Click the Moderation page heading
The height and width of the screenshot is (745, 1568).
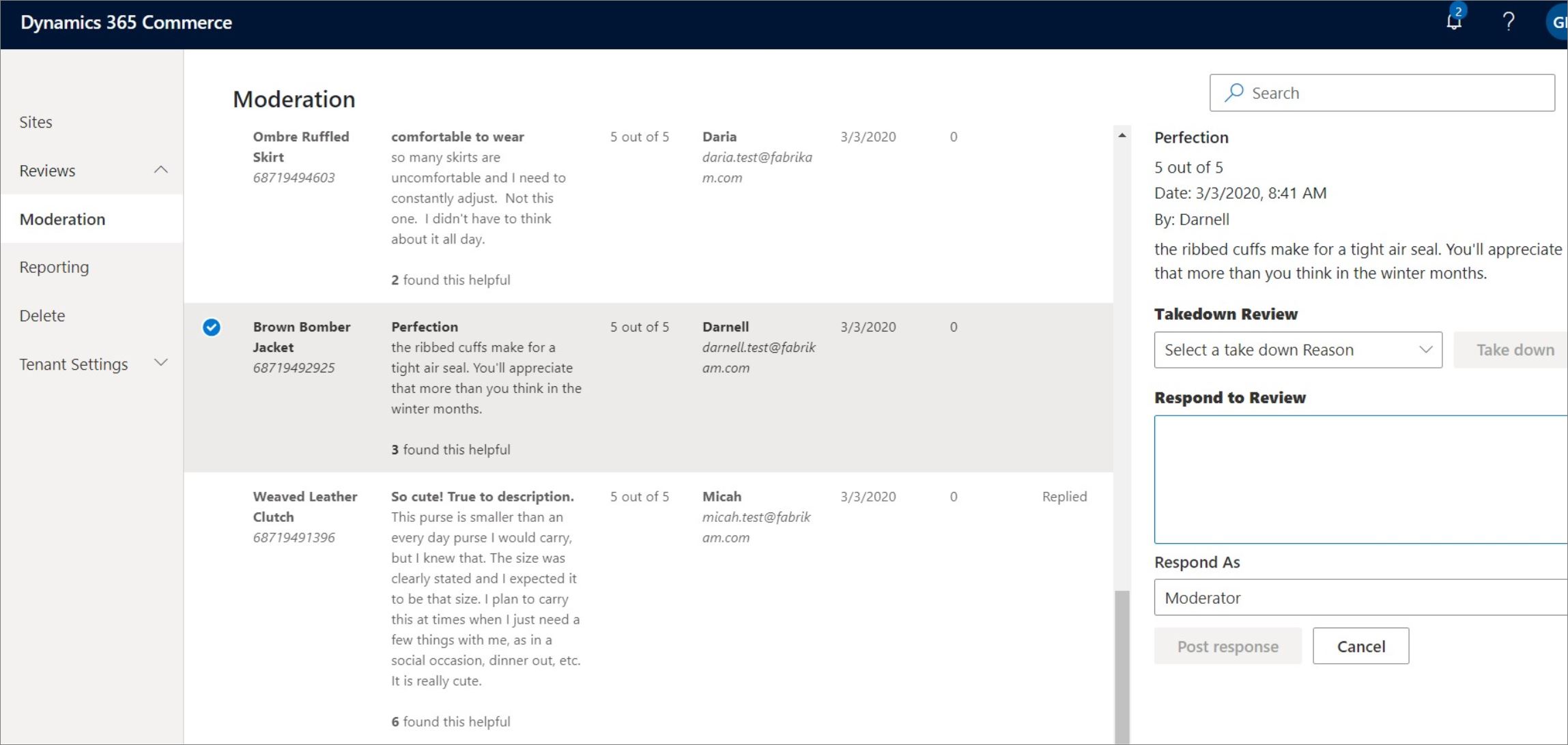[x=294, y=100]
